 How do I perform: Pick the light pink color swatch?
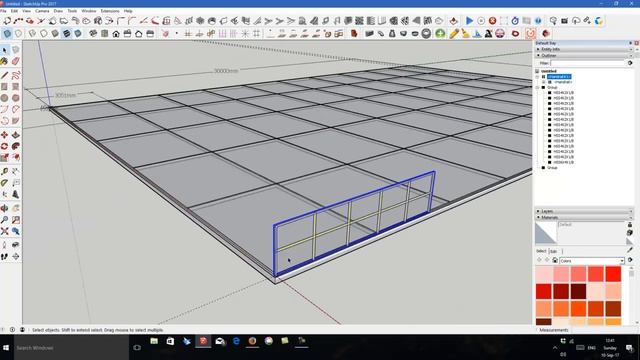544,273
